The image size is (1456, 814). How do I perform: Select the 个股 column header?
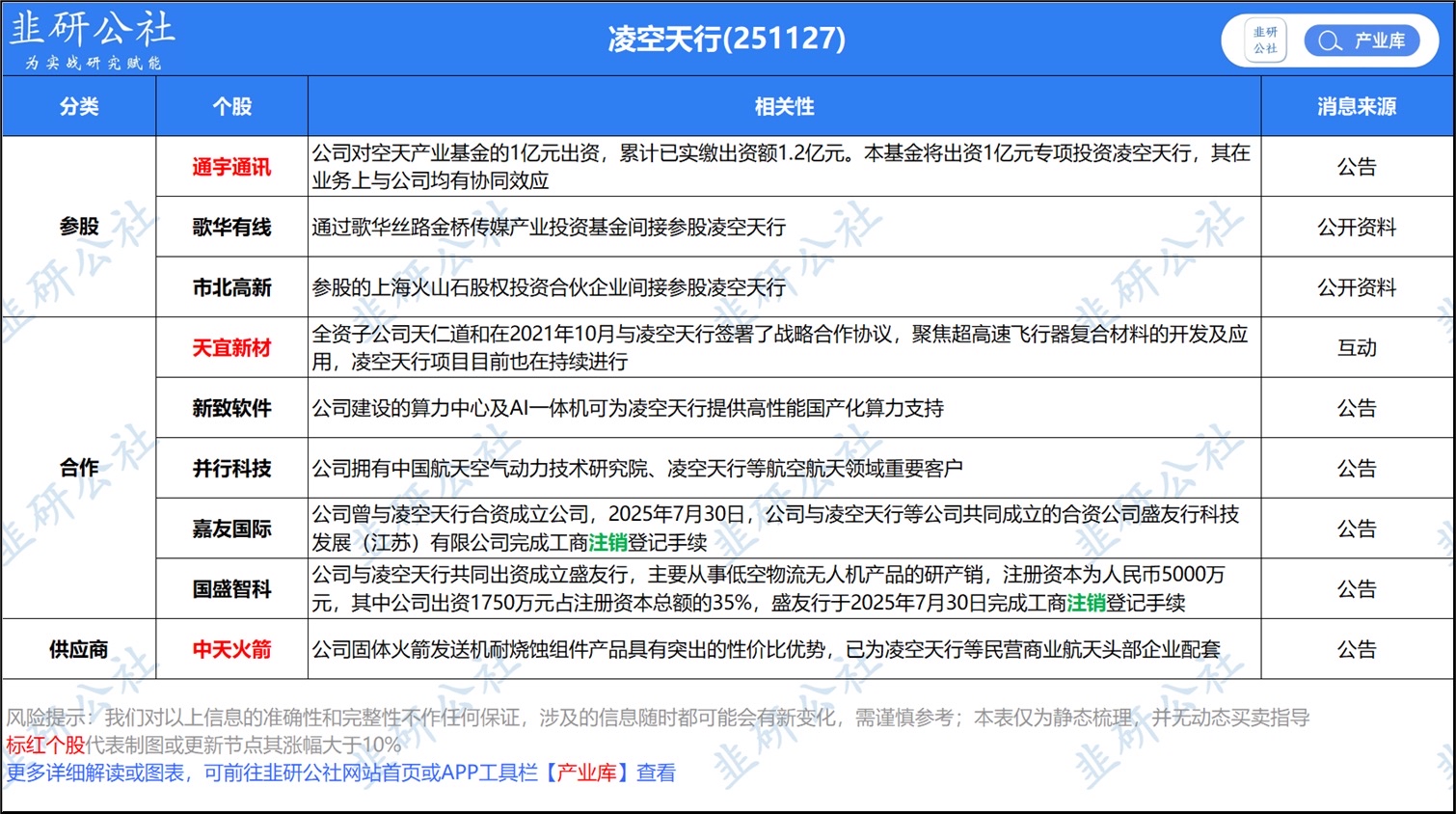231,106
